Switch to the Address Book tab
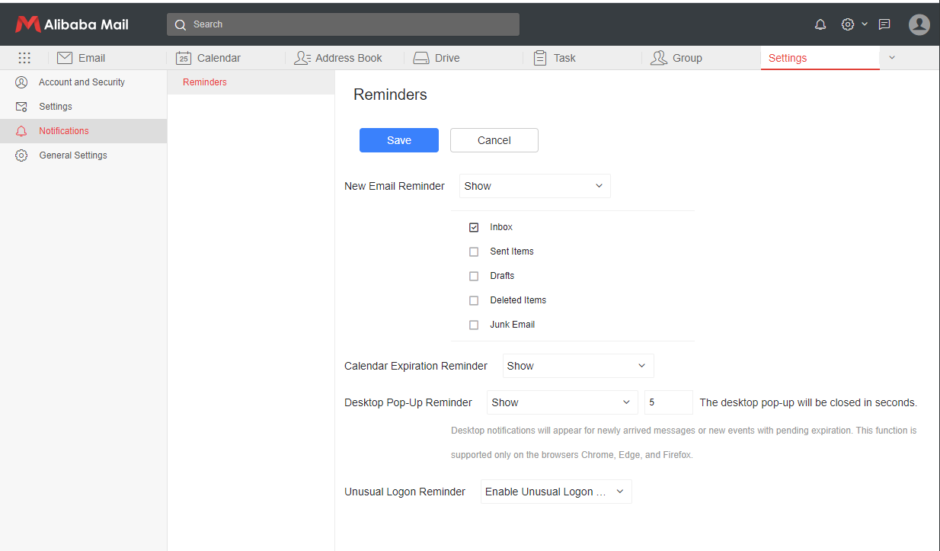 click(x=338, y=58)
